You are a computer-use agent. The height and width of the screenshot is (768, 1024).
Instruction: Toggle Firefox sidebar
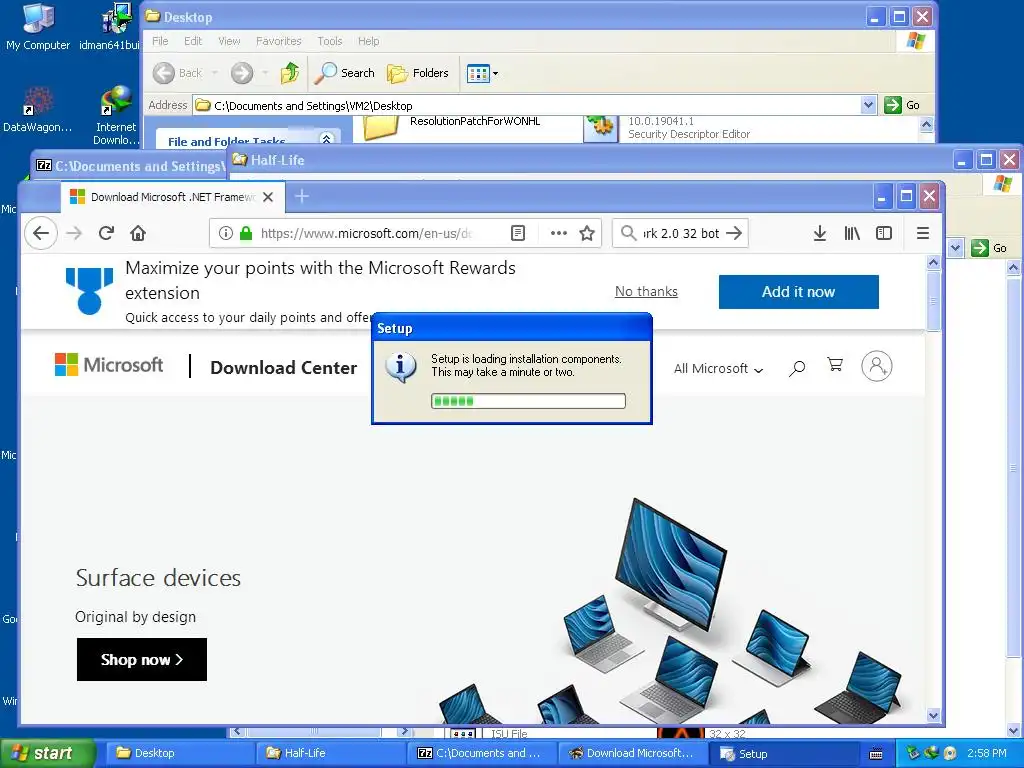[x=884, y=233]
